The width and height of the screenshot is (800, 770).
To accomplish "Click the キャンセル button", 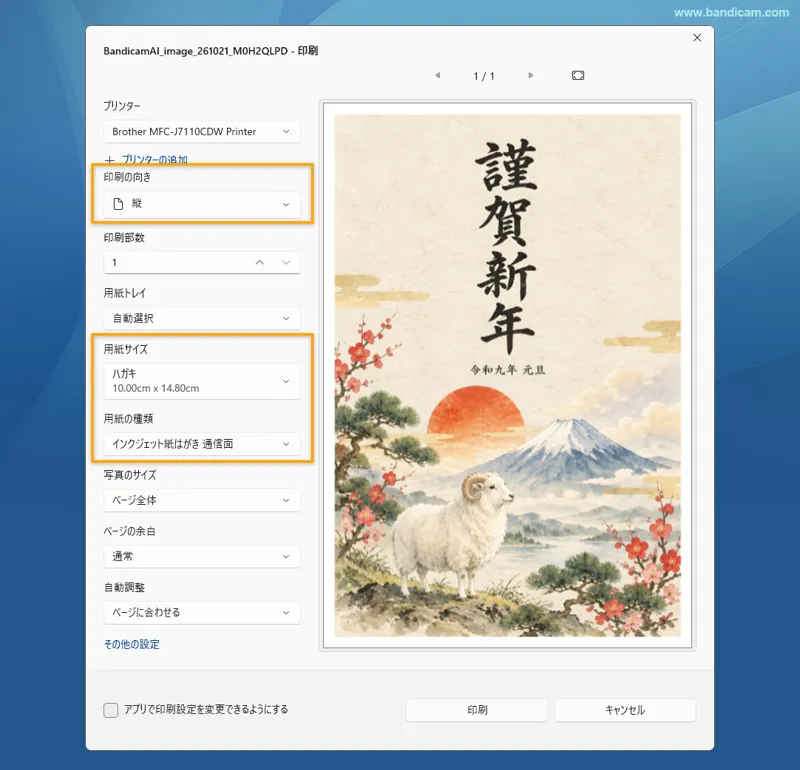I will point(625,710).
